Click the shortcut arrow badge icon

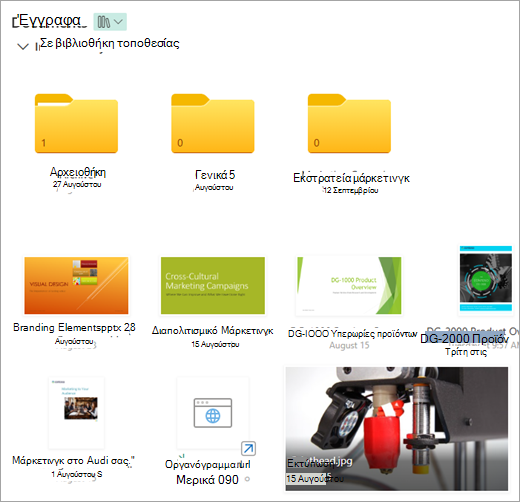pos(248,448)
